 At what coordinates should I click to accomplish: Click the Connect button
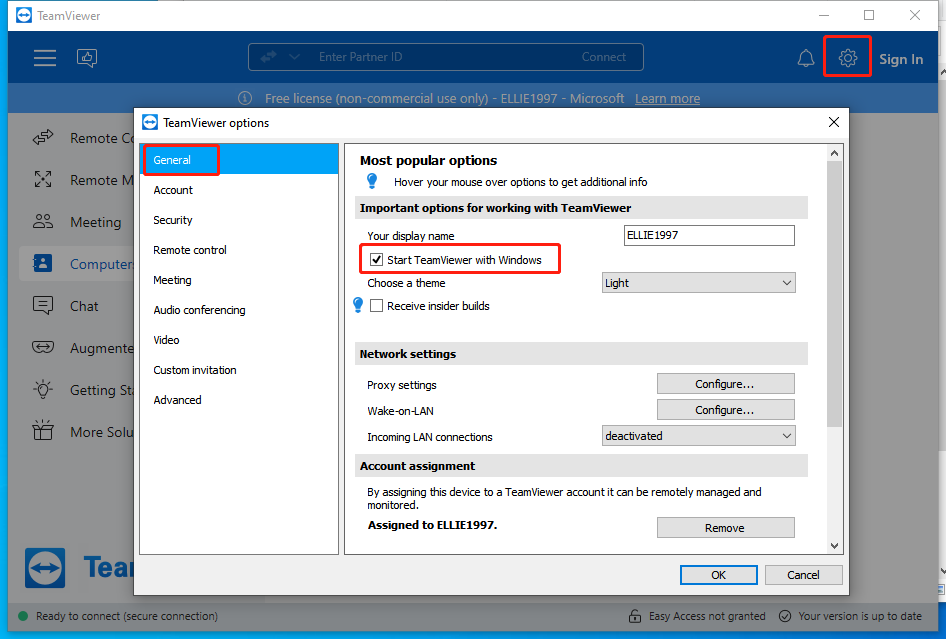tap(603, 57)
